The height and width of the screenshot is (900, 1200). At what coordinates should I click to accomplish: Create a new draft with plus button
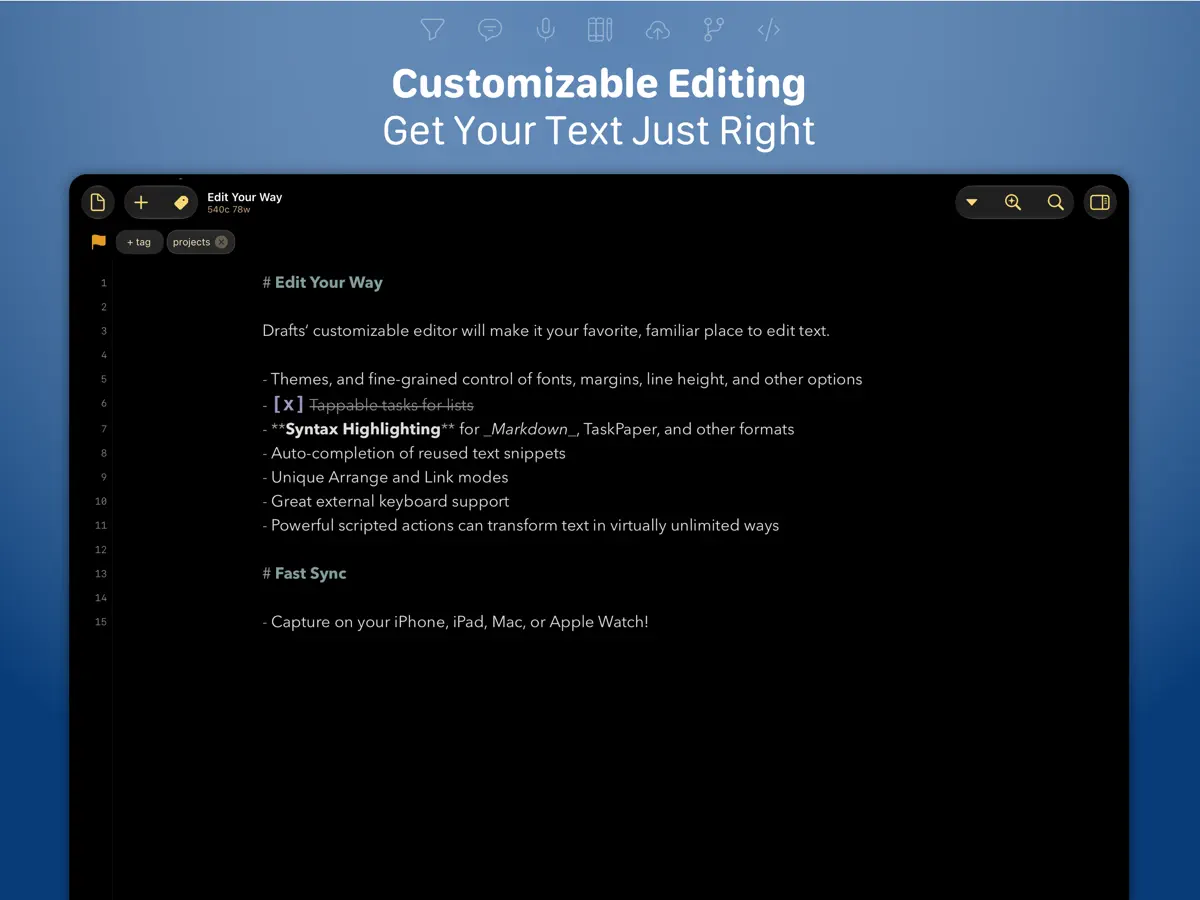point(141,203)
